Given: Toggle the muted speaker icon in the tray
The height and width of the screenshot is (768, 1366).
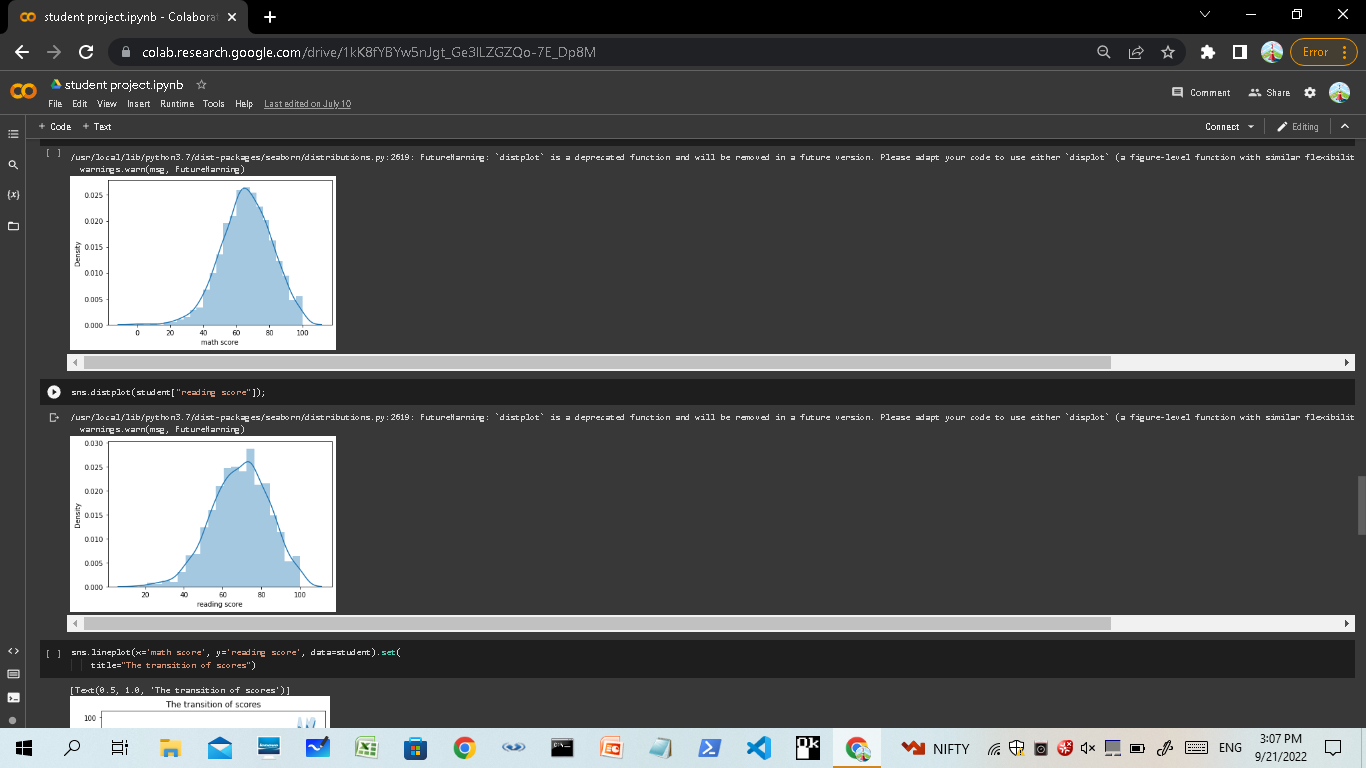Looking at the screenshot, I should (x=1088, y=748).
